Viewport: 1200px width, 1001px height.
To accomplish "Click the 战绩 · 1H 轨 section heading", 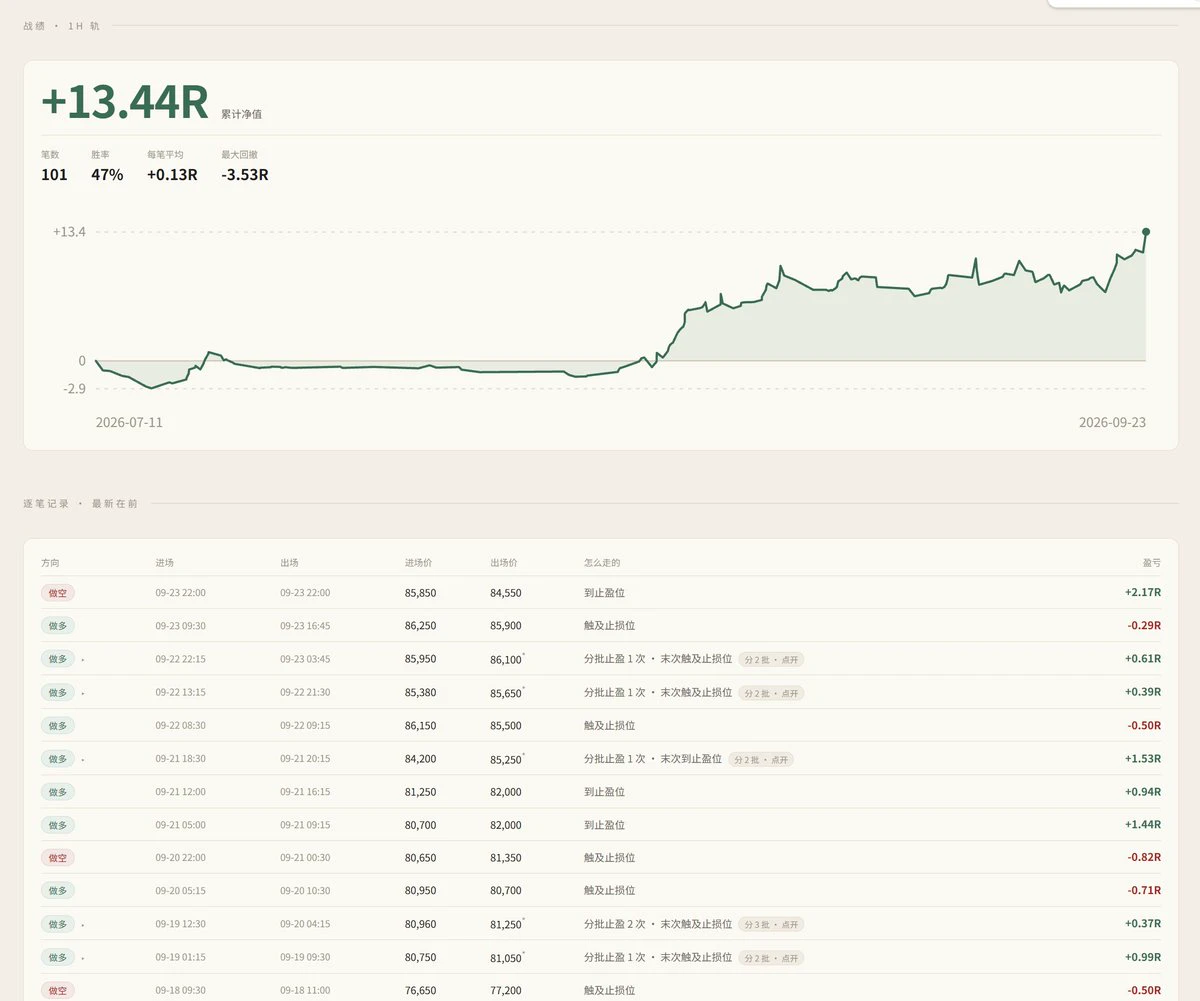I will pyautogui.click(x=61, y=26).
